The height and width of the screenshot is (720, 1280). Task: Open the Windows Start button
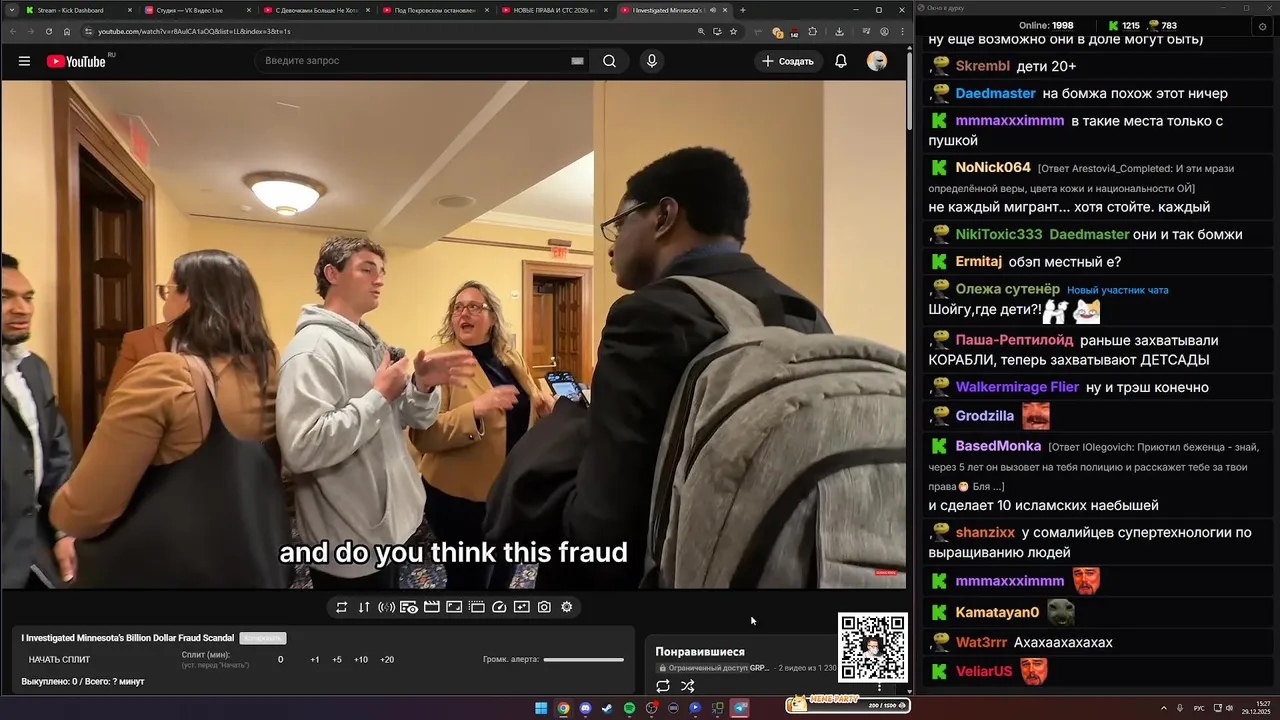(x=541, y=708)
